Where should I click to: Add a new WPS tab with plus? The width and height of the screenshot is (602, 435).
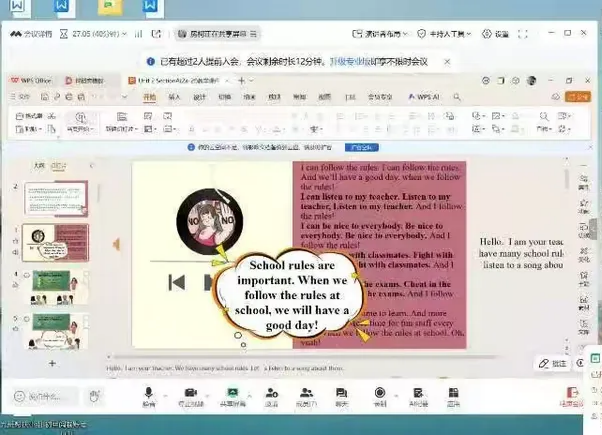pos(241,81)
